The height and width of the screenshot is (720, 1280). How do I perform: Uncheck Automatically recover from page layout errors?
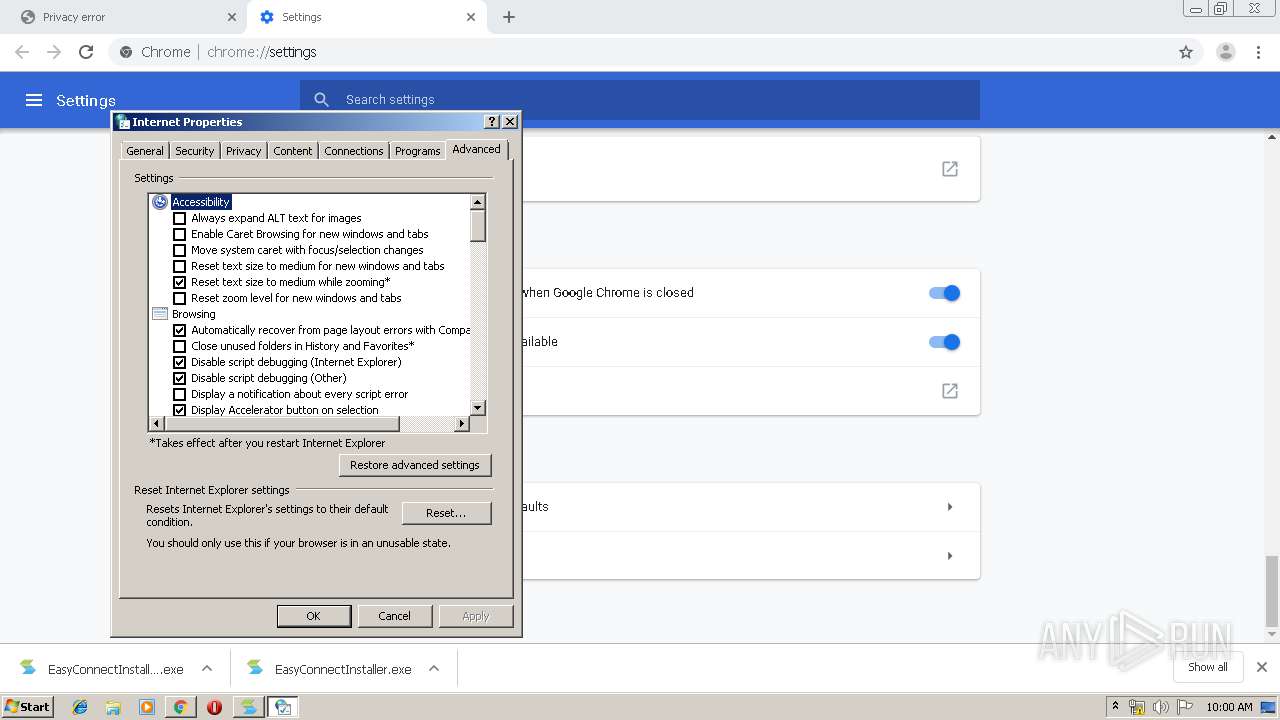180,330
